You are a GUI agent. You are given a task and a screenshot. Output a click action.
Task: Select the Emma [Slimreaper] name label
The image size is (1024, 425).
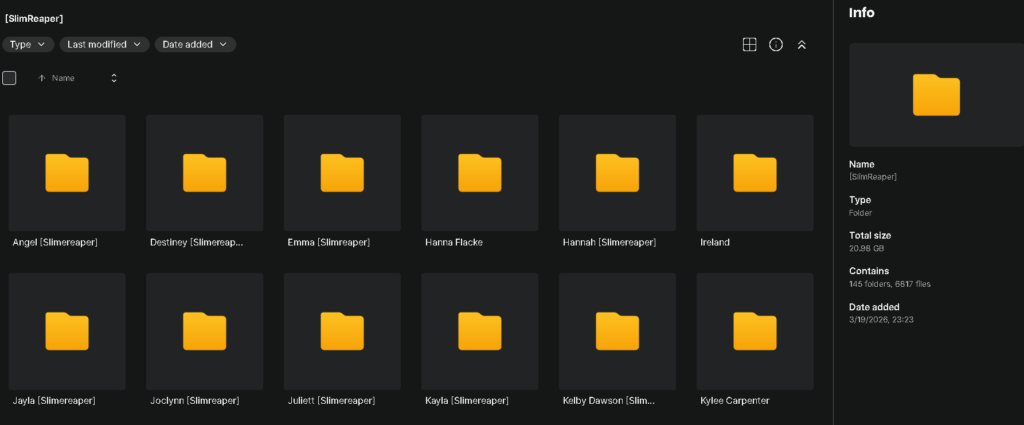[328, 243]
